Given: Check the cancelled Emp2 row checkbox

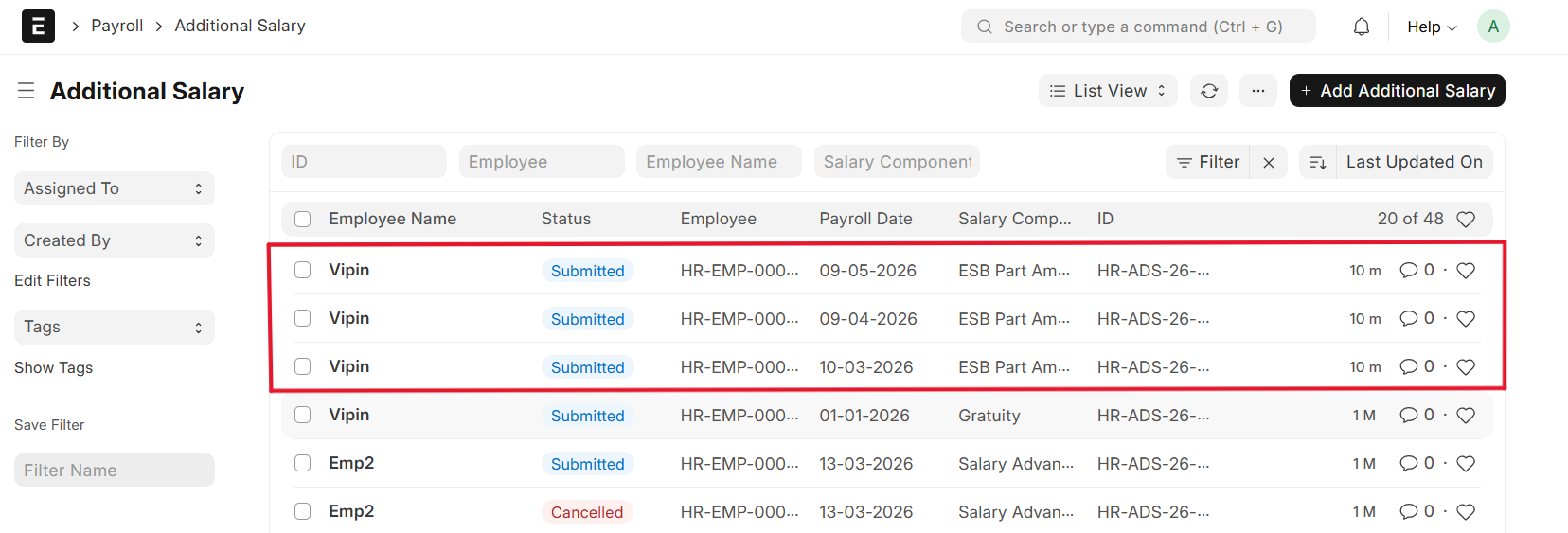Looking at the screenshot, I should (x=303, y=511).
